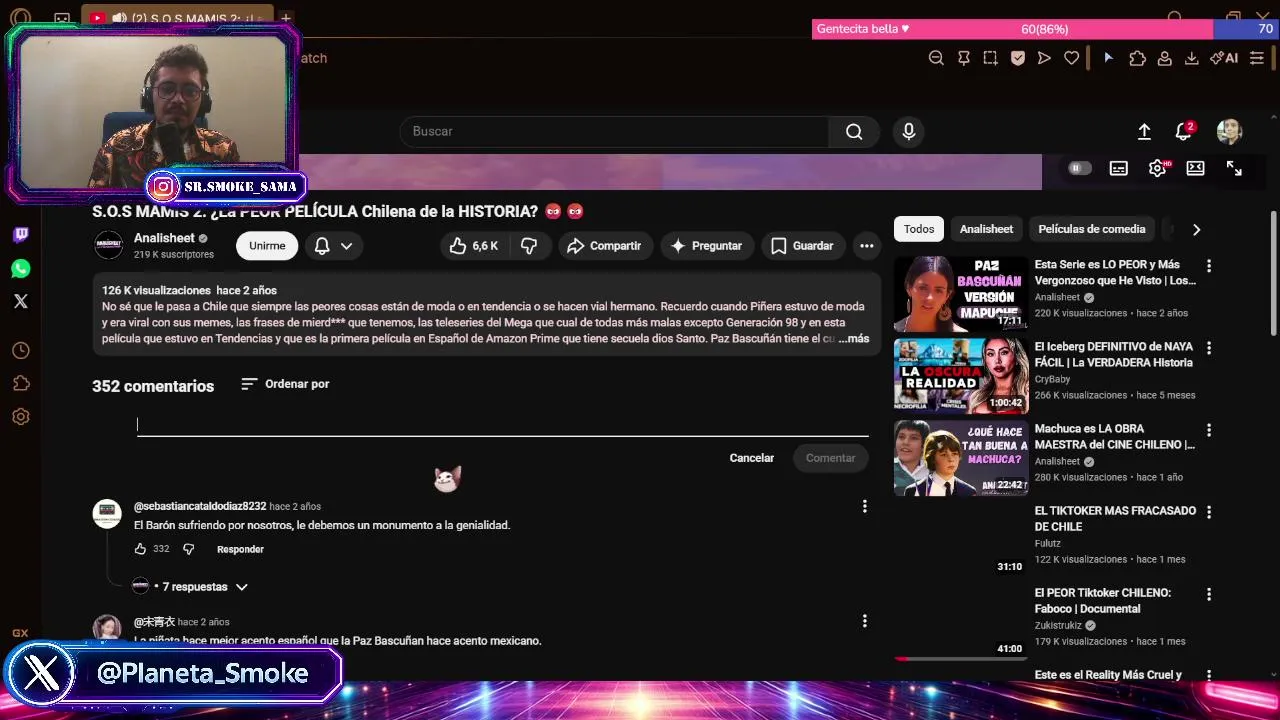This screenshot has width=1280, height=720.
Task: Open History clock icon in sidebar
Action: [x=21, y=351]
